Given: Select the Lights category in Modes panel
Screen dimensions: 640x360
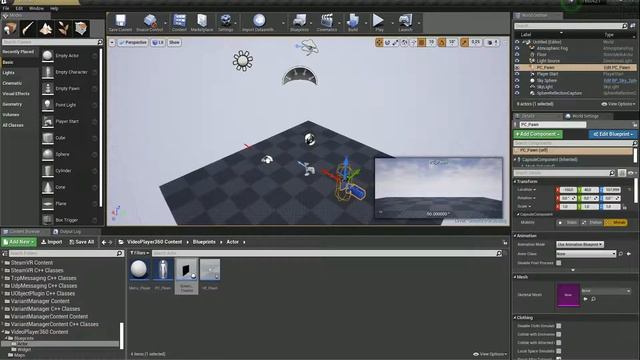Looking at the screenshot, I should point(9,73).
